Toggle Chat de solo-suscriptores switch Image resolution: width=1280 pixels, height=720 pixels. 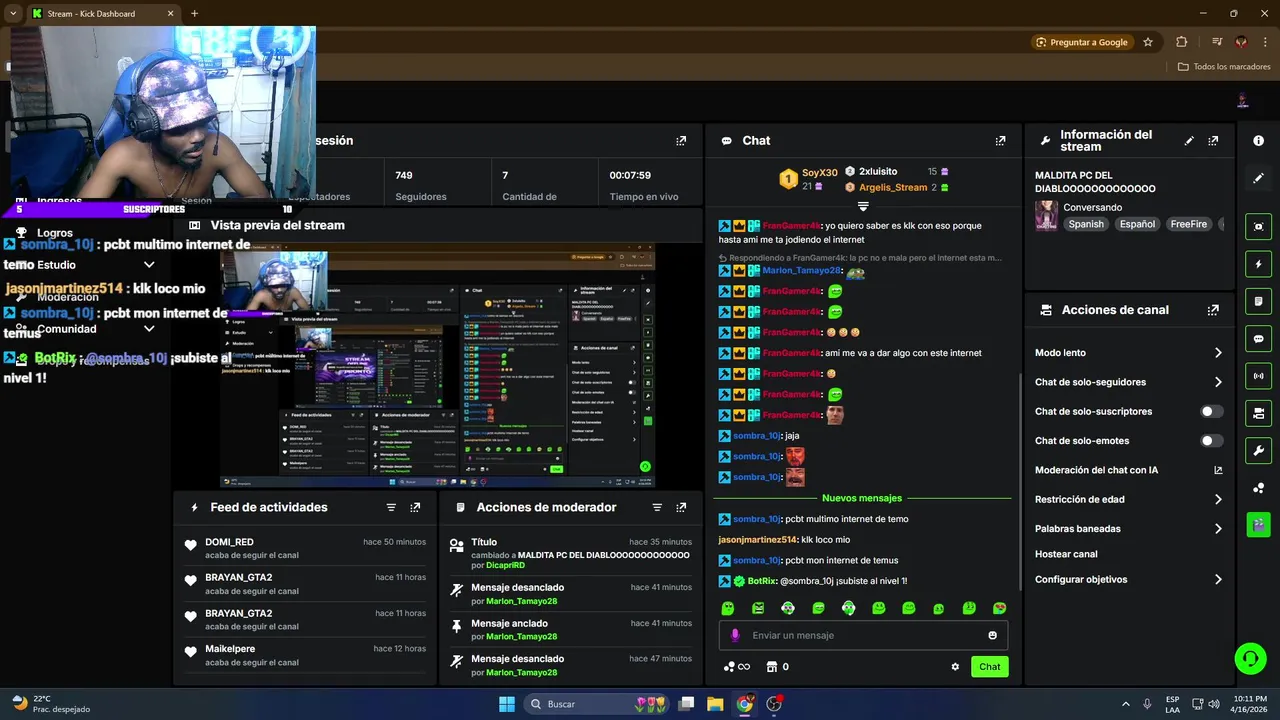click(1211, 411)
